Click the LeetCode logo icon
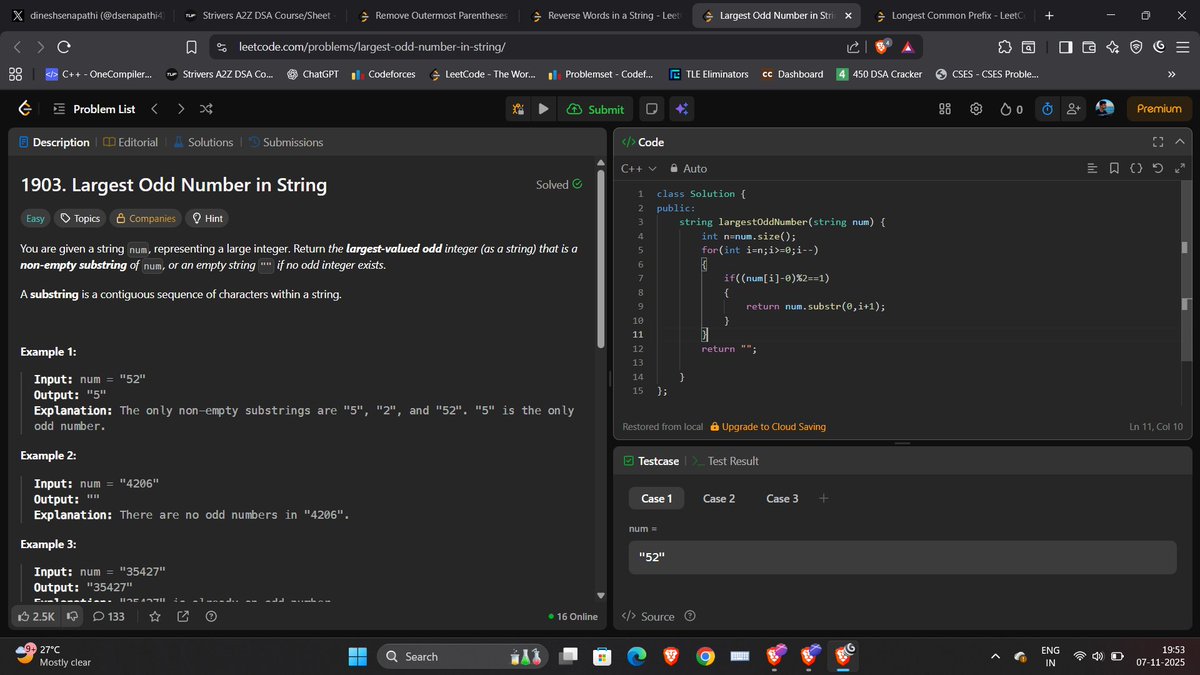This screenshot has width=1200, height=675. 24,109
